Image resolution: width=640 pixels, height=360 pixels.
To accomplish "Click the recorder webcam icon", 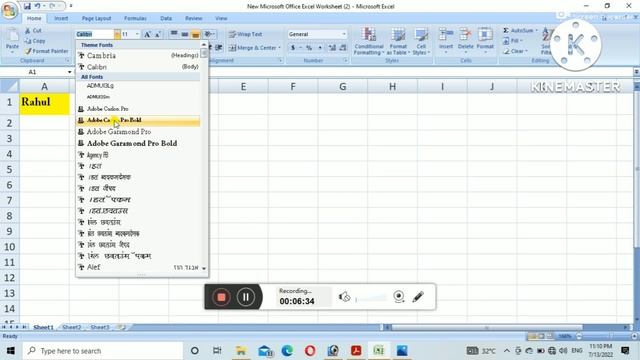I will tap(399, 297).
